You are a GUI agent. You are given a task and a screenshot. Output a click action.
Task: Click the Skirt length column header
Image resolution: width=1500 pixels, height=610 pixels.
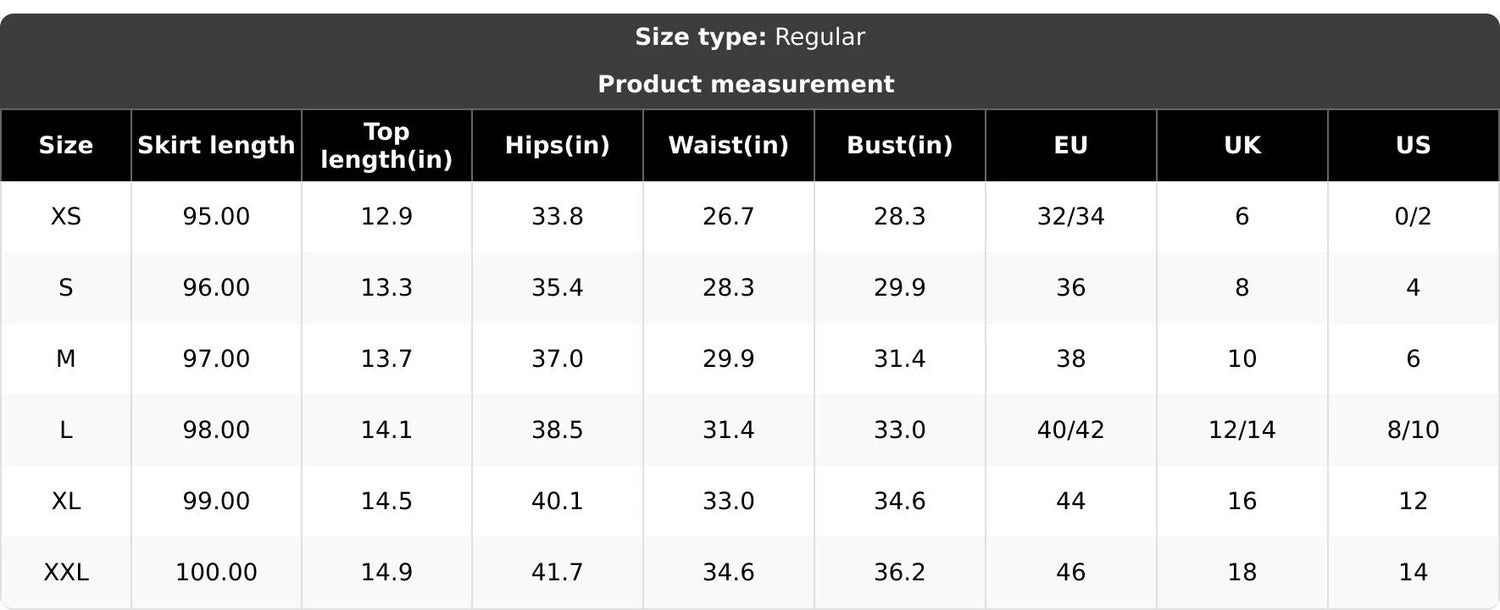click(x=216, y=145)
